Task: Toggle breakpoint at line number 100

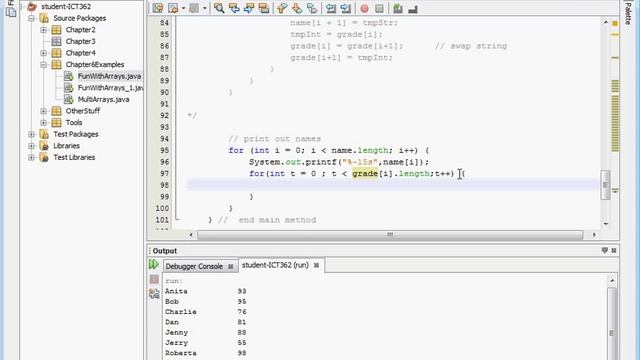Action: pyautogui.click(x=162, y=208)
